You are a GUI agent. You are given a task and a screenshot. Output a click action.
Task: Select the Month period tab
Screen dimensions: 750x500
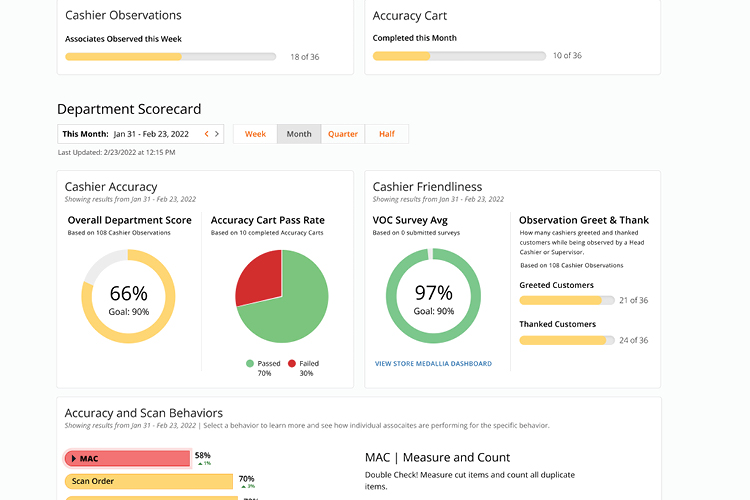coord(299,134)
